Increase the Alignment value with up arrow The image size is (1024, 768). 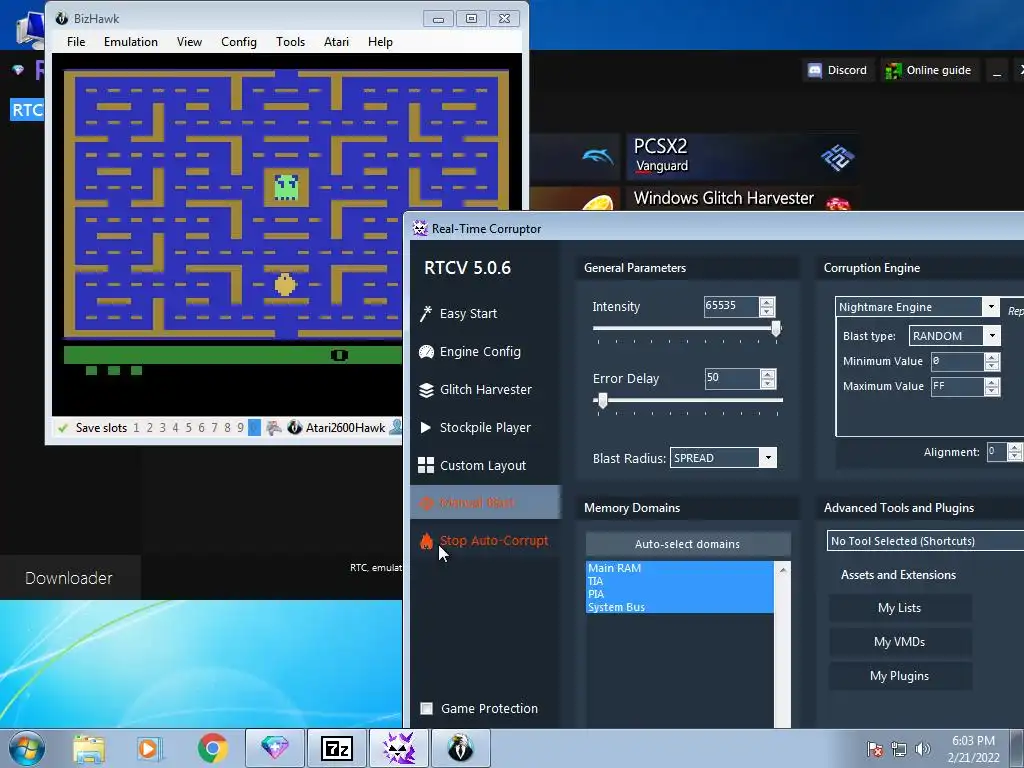tap(1014, 448)
